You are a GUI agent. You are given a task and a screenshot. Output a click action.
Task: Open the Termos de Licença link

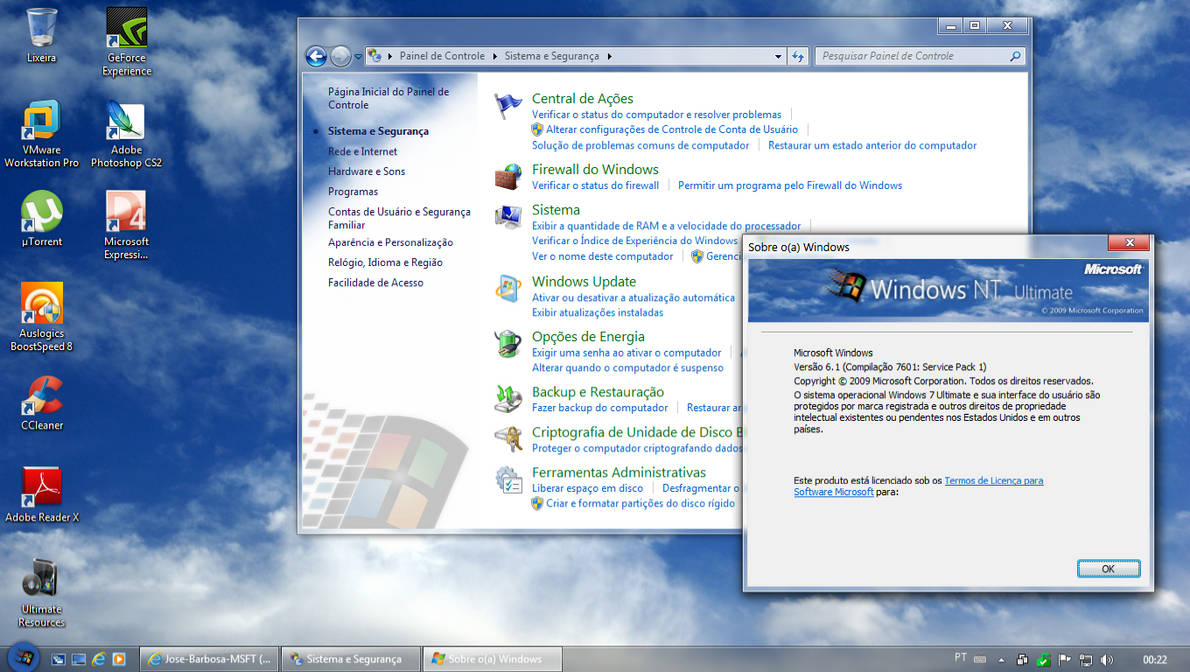coord(994,480)
